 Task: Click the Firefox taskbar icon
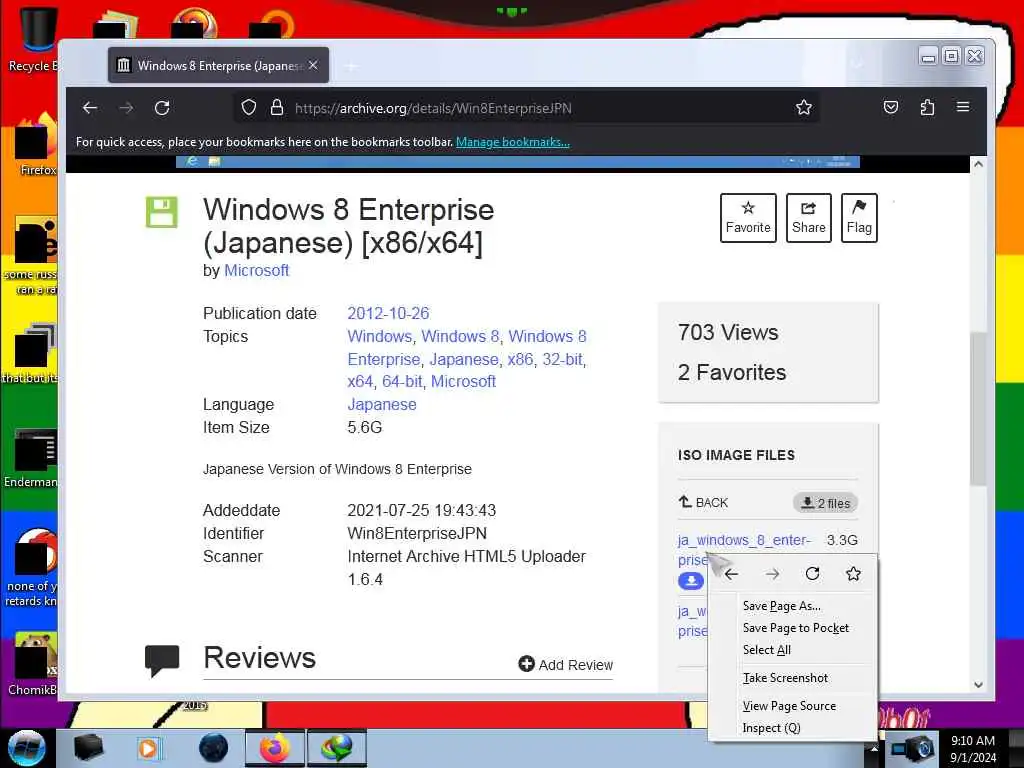[x=274, y=748]
